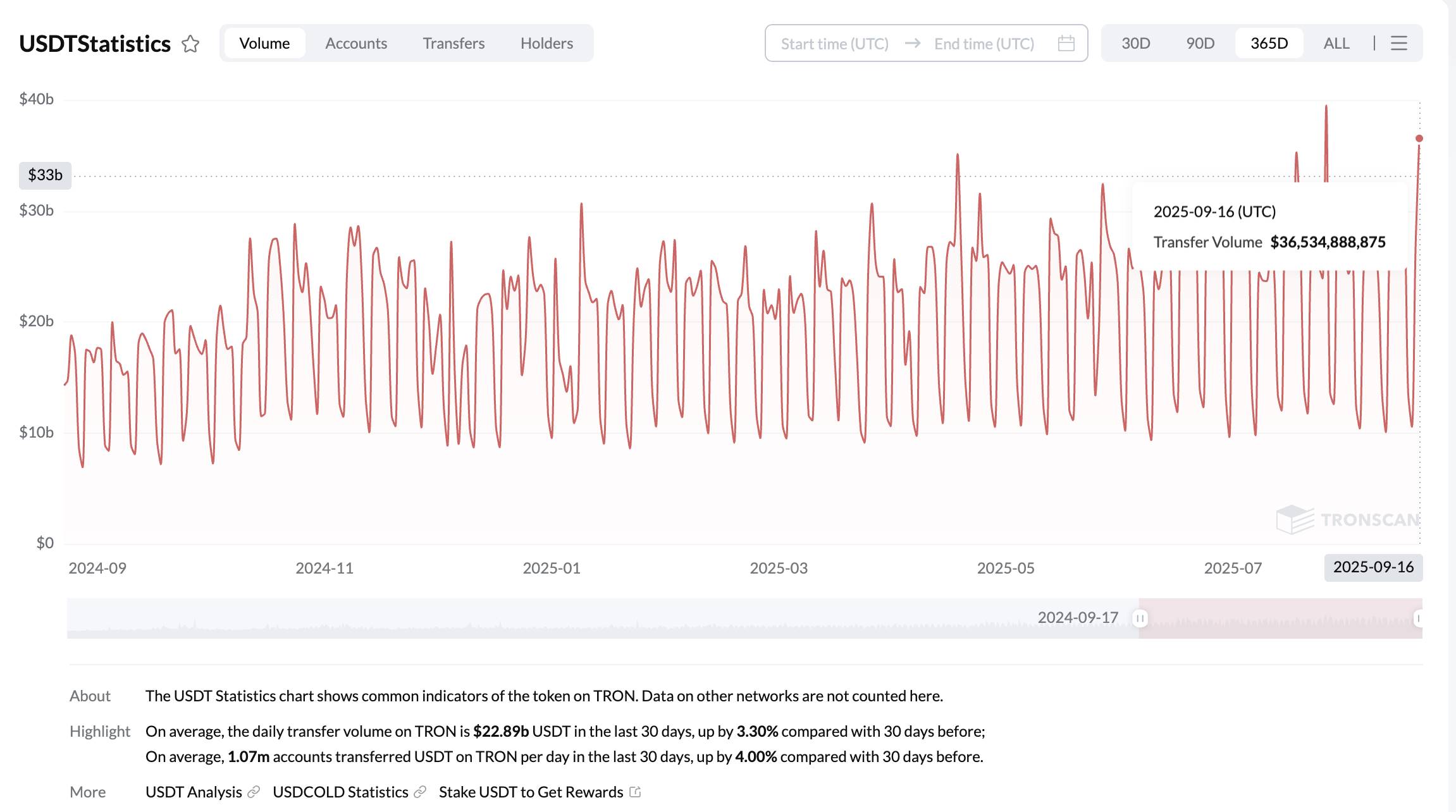The image size is (1456, 812).
Task: Select the 90D time range
Action: 1200,43
